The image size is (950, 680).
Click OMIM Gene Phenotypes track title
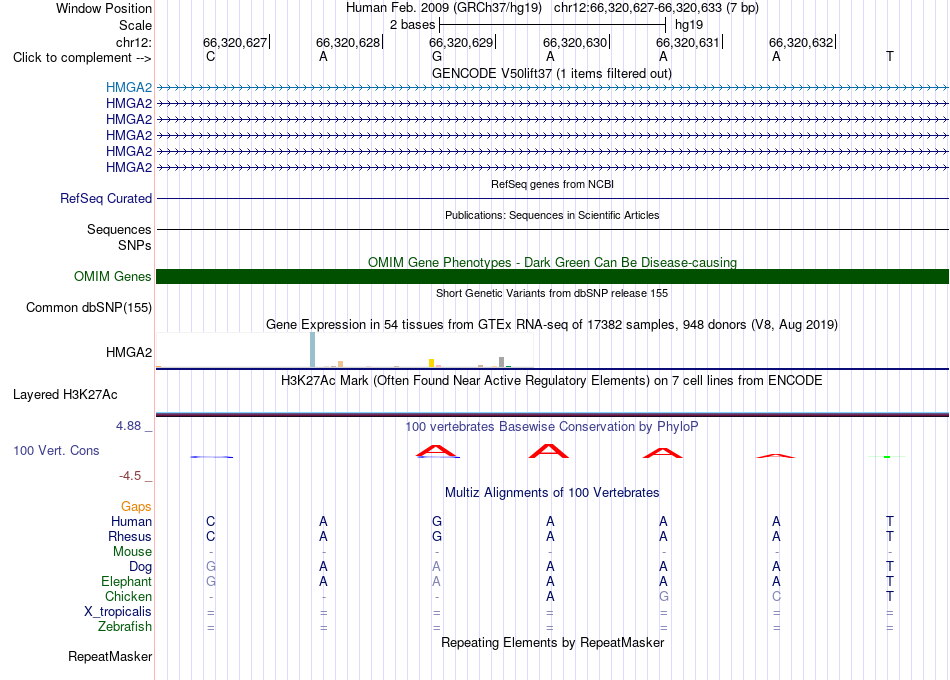(552, 262)
